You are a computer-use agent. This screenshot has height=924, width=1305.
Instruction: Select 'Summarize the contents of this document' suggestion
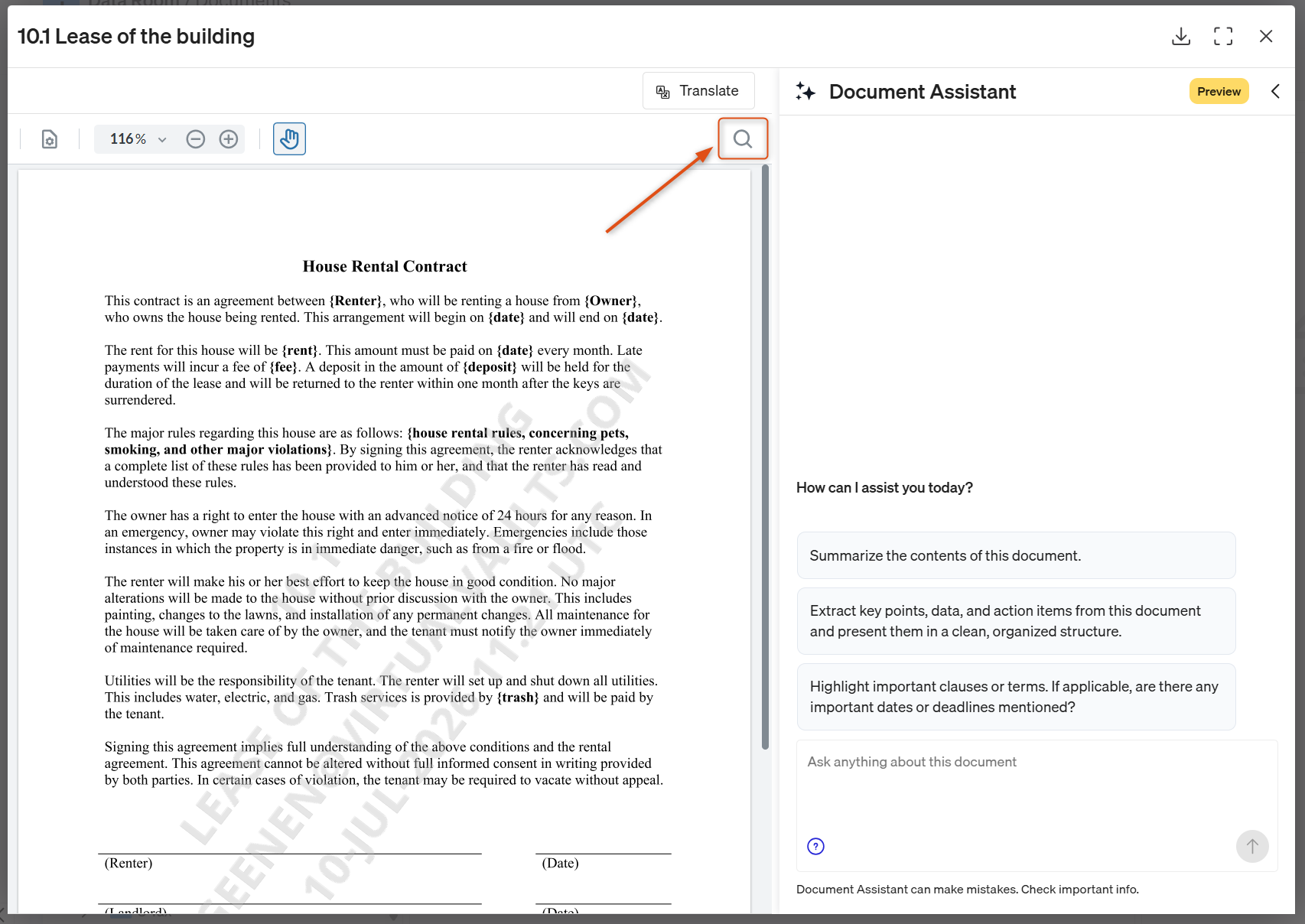pyautogui.click(x=1016, y=555)
